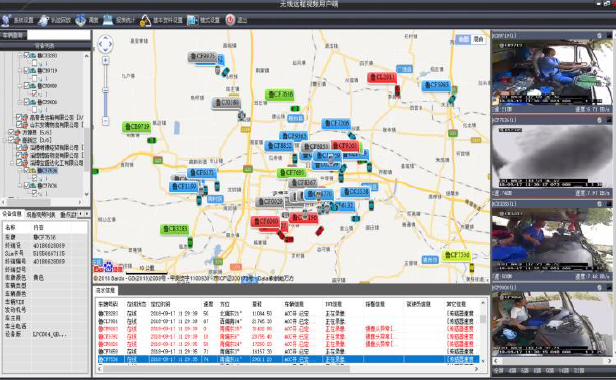This screenshot has height=380, width=616.
Task: Open the 轨迹回放 track playback tool
Action: [43, 20]
